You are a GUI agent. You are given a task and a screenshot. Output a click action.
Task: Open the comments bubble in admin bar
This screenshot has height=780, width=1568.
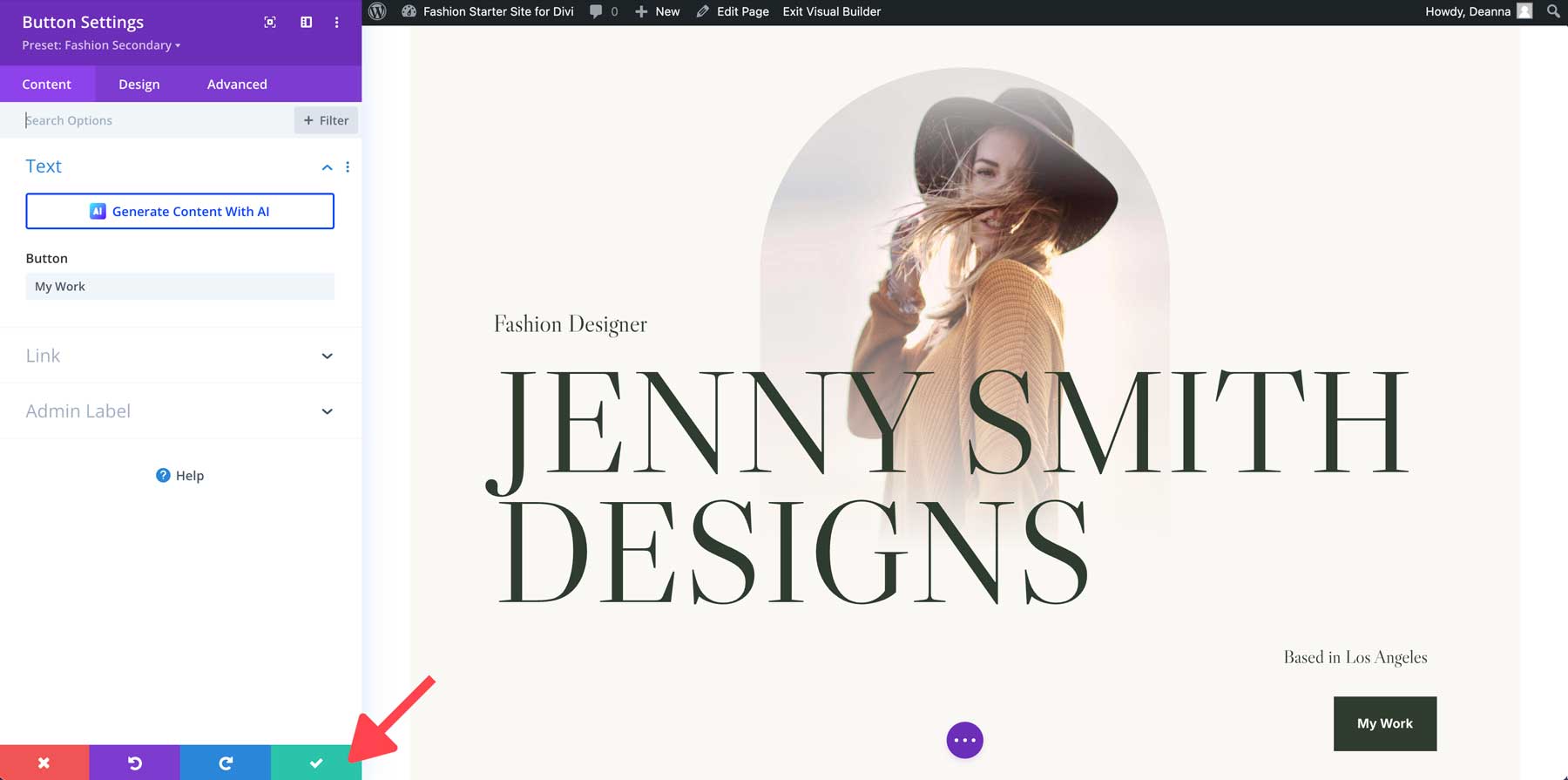pos(604,11)
